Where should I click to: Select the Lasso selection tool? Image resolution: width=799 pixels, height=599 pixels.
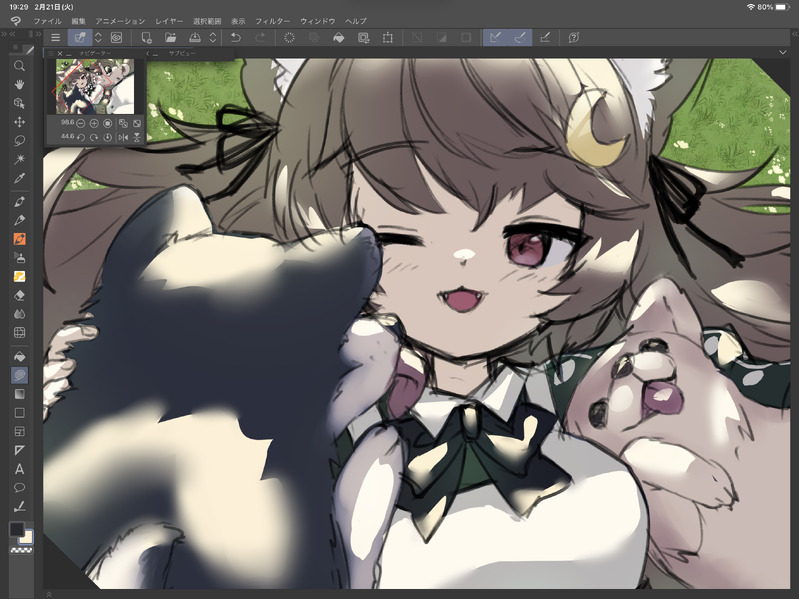coord(19,140)
